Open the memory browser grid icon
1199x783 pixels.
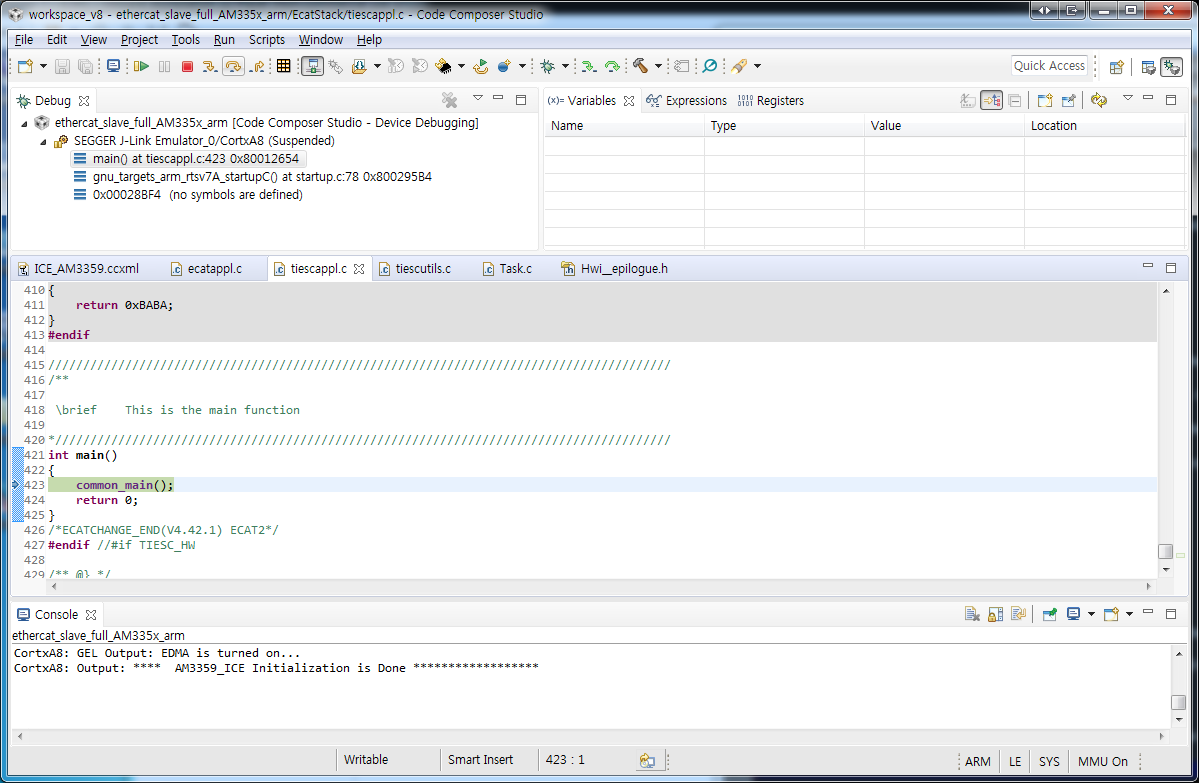pyautogui.click(x=283, y=66)
